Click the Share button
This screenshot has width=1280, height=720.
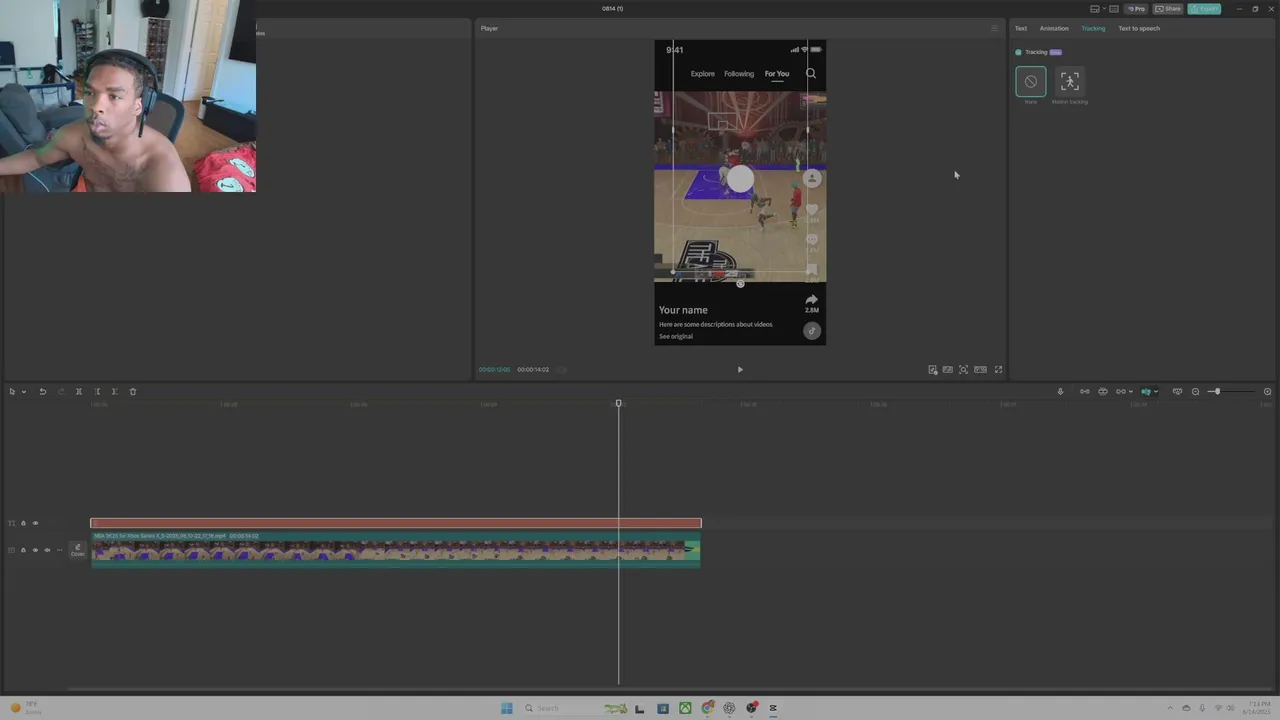(x=1168, y=9)
